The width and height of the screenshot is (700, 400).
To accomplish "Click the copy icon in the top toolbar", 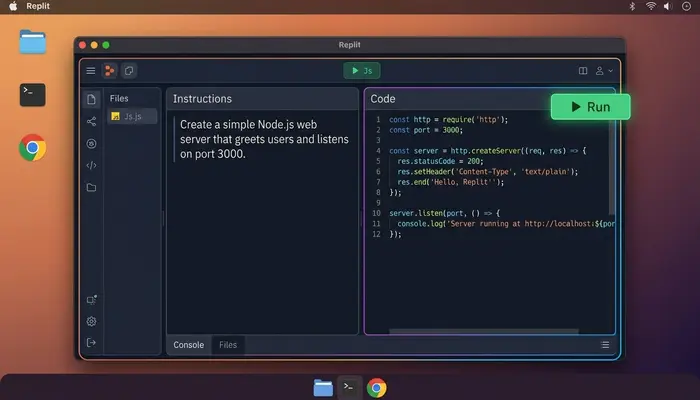I will [129, 71].
